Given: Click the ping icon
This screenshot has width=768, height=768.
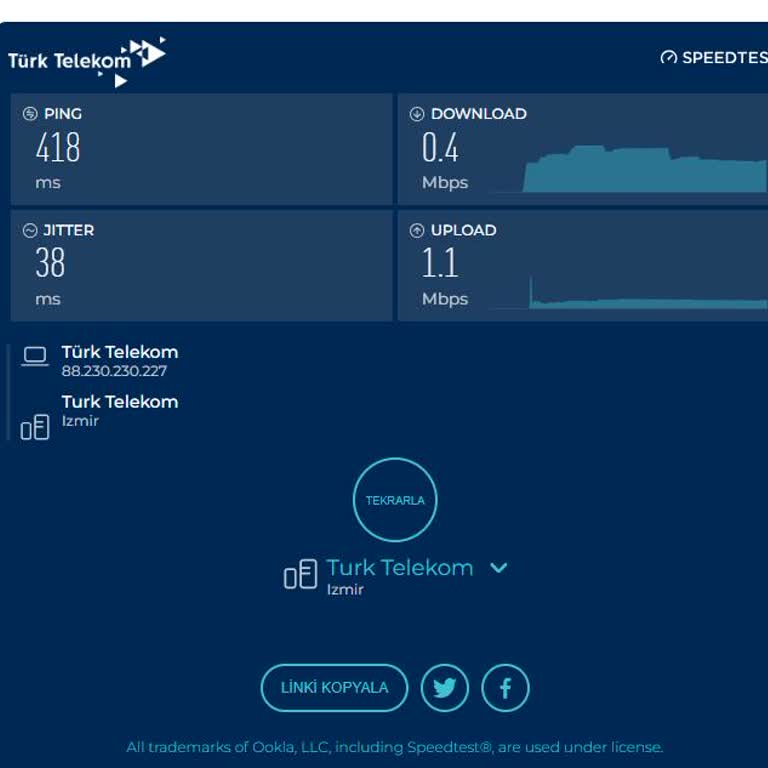Looking at the screenshot, I should tap(30, 114).
